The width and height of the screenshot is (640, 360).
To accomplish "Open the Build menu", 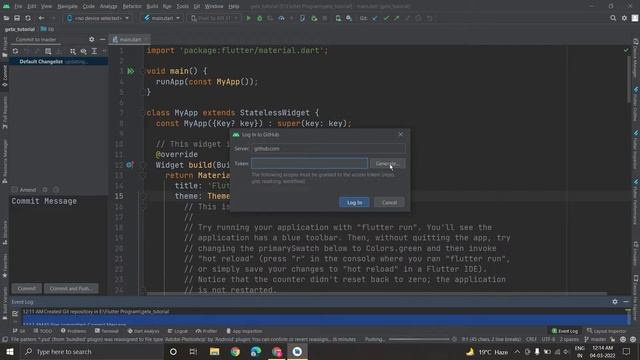I will tap(152, 6).
